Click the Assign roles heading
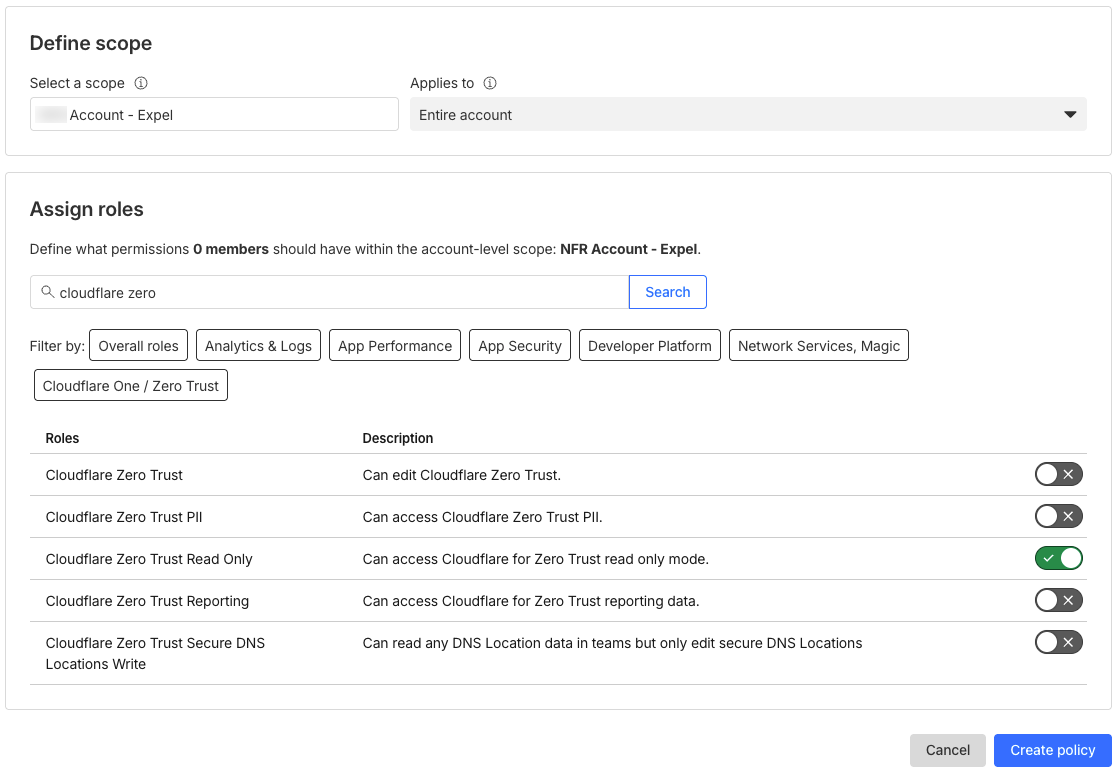The height and width of the screenshot is (772, 1116). pos(87,209)
